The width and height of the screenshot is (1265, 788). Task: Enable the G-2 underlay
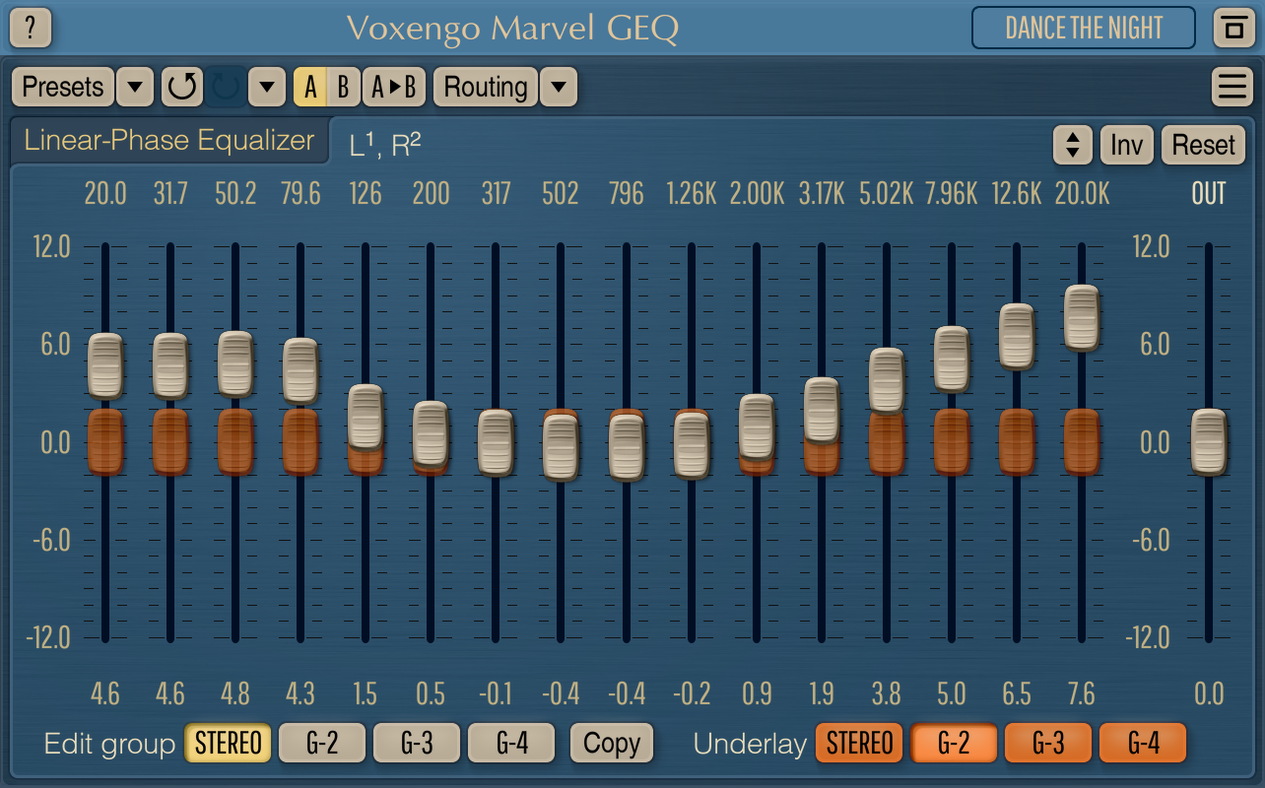click(x=953, y=743)
